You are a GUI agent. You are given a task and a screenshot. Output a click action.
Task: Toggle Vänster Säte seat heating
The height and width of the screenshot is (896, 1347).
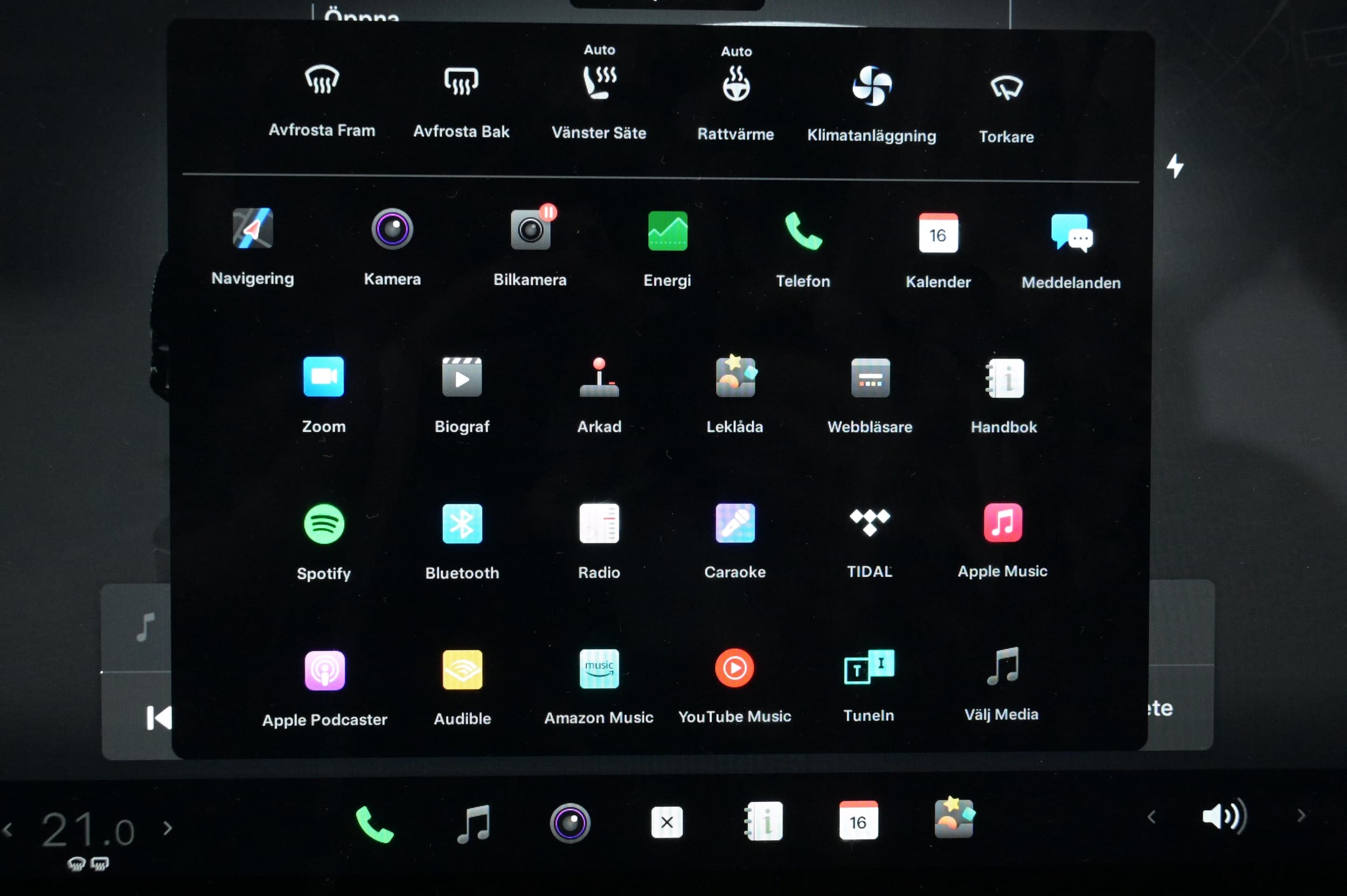(600, 82)
